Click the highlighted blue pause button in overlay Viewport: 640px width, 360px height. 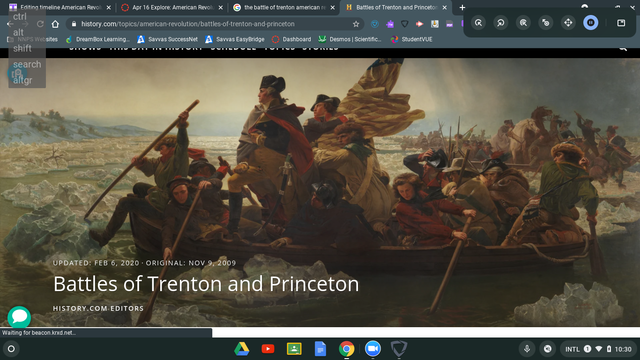(591, 22)
